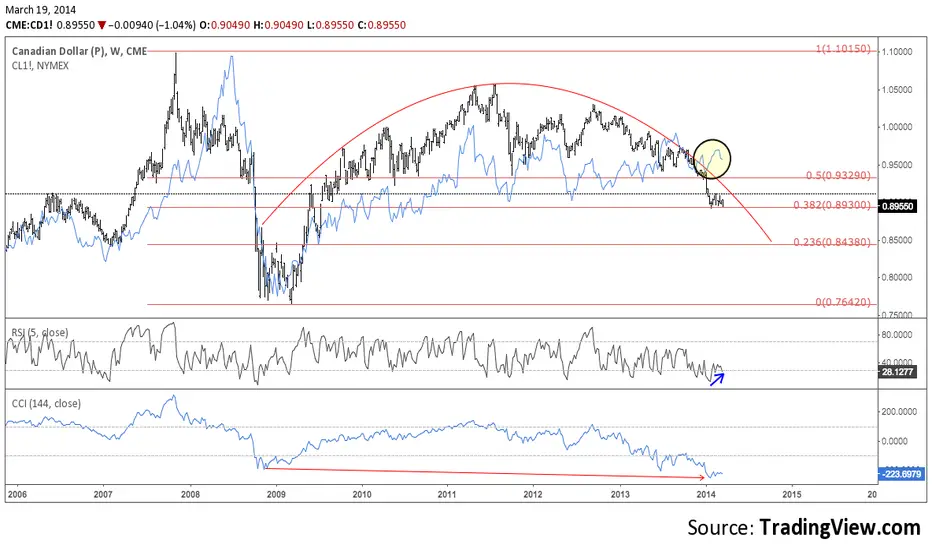Click the 2013 label on time axis

(620, 494)
